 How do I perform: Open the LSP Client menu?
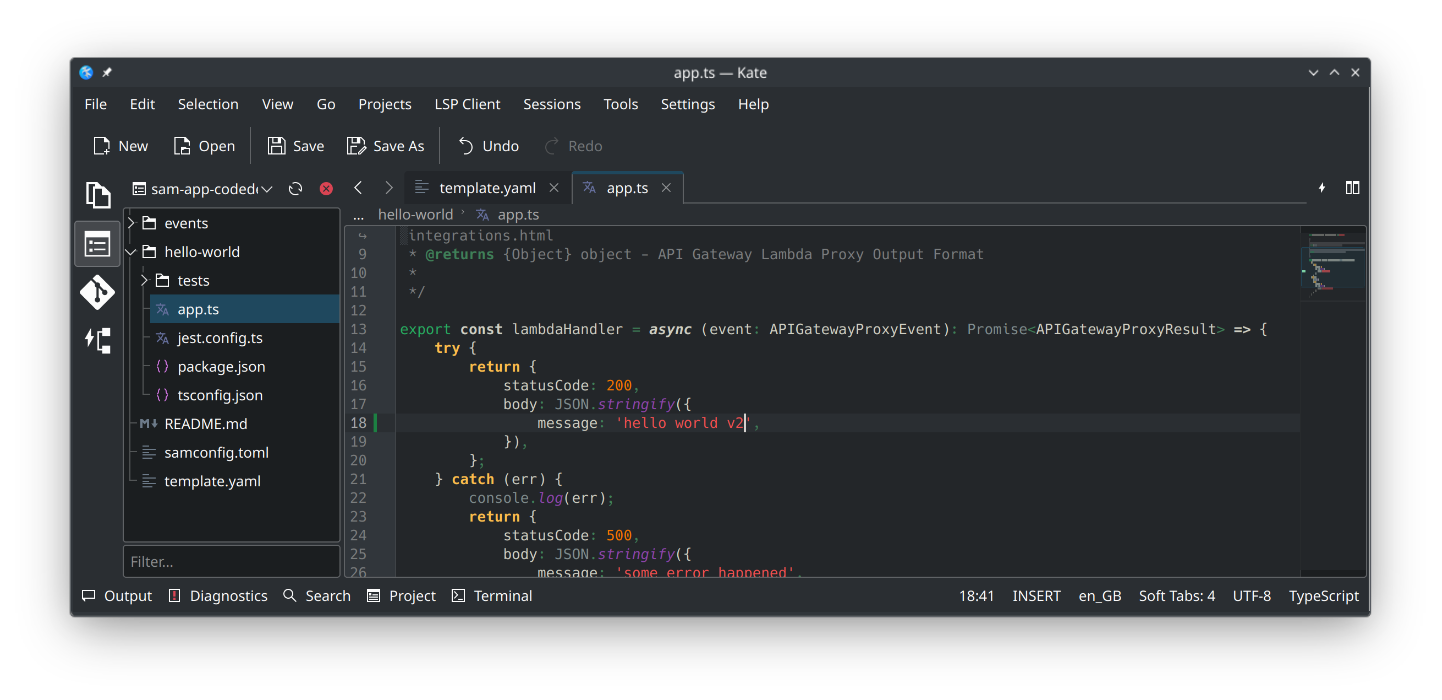(468, 104)
